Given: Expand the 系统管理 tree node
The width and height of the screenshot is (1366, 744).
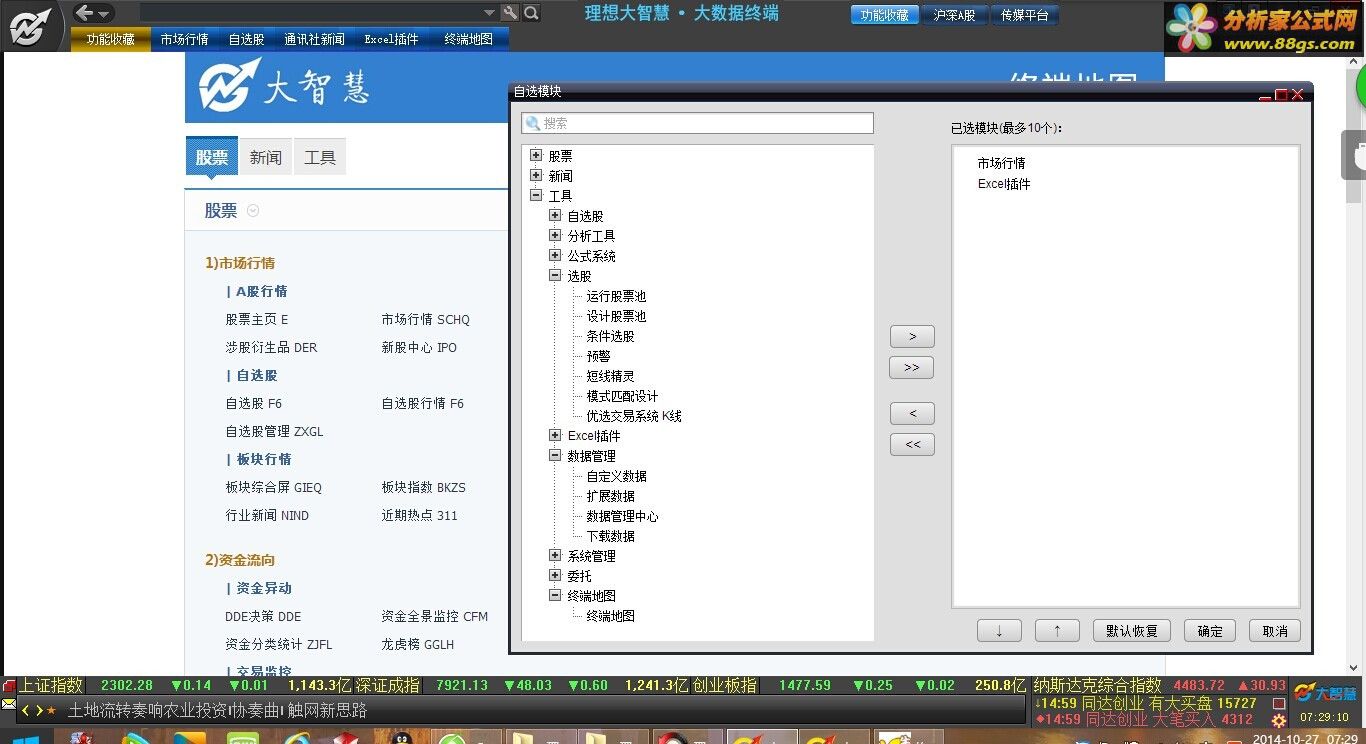Looking at the screenshot, I should coord(555,556).
